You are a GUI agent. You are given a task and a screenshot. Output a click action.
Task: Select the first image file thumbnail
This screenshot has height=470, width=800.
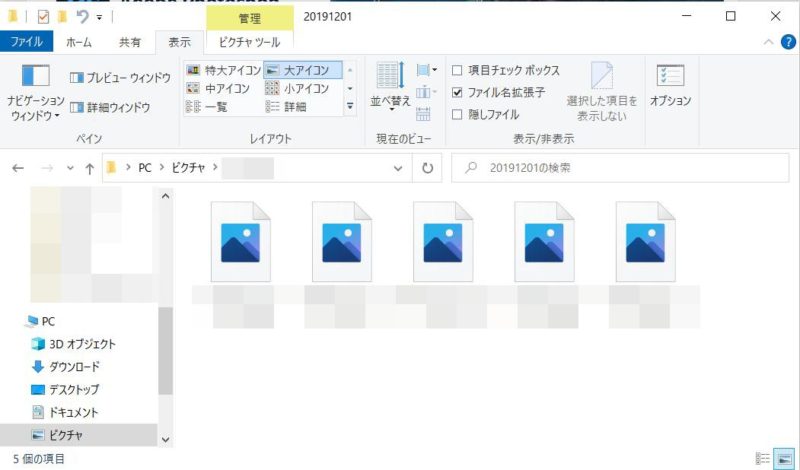240,241
